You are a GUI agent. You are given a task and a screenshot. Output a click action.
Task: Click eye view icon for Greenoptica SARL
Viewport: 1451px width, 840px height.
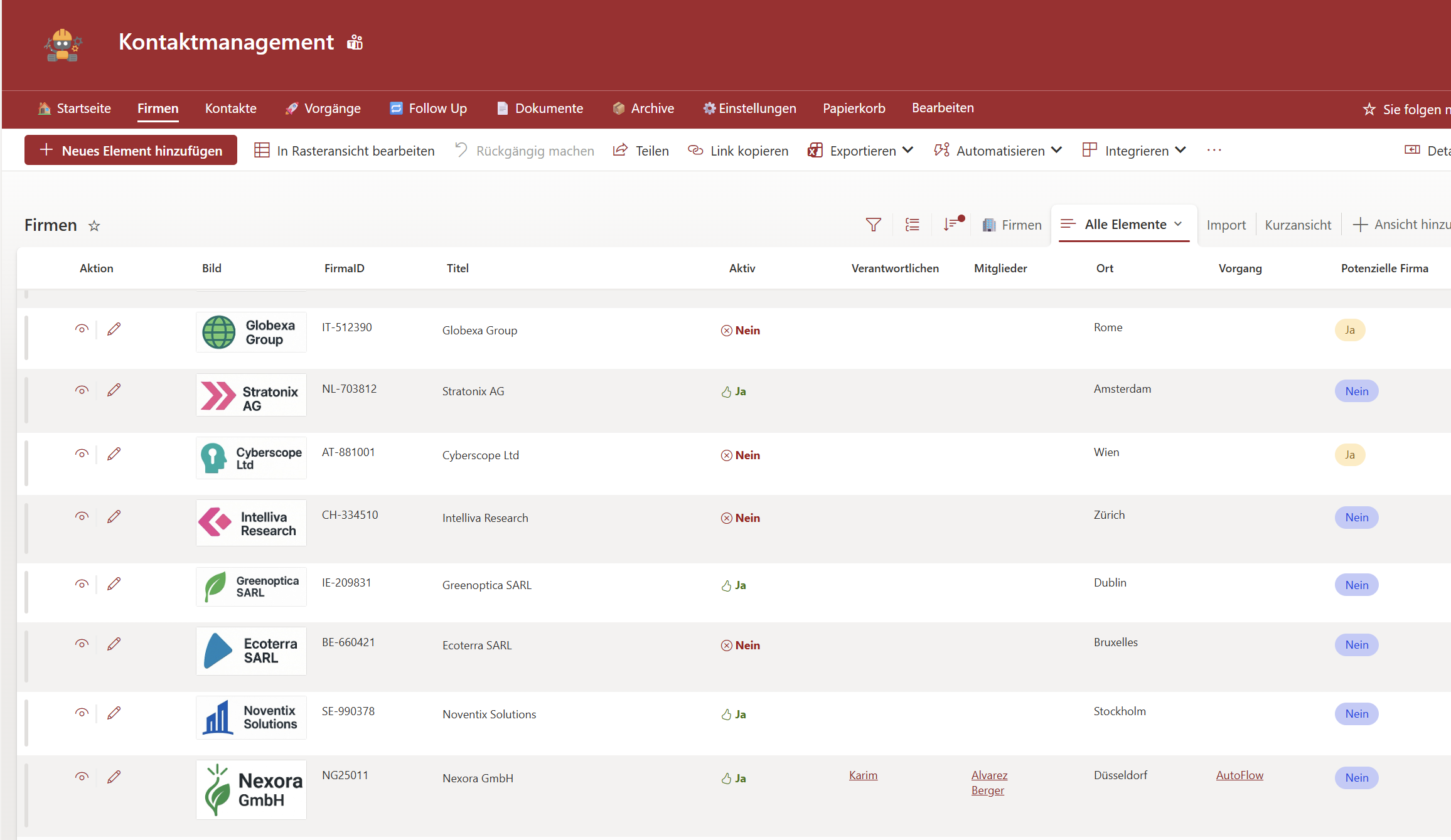click(x=82, y=584)
